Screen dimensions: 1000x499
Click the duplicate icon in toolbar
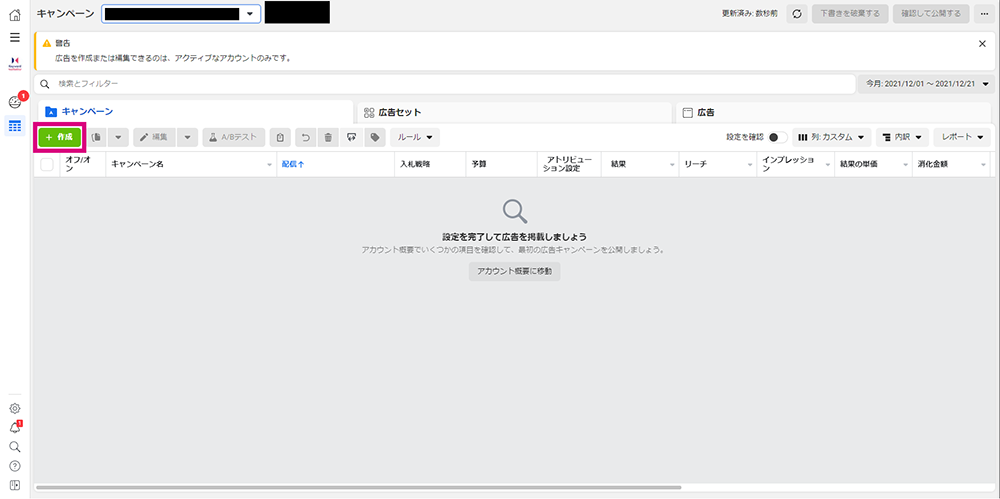click(x=97, y=137)
